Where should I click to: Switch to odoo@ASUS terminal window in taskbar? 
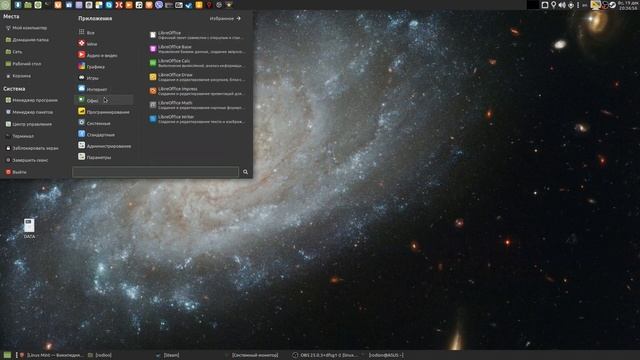[384, 355]
